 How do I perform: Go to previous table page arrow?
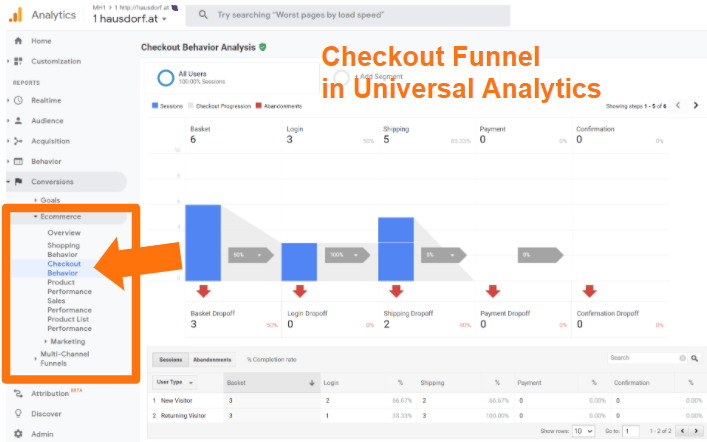(683, 431)
